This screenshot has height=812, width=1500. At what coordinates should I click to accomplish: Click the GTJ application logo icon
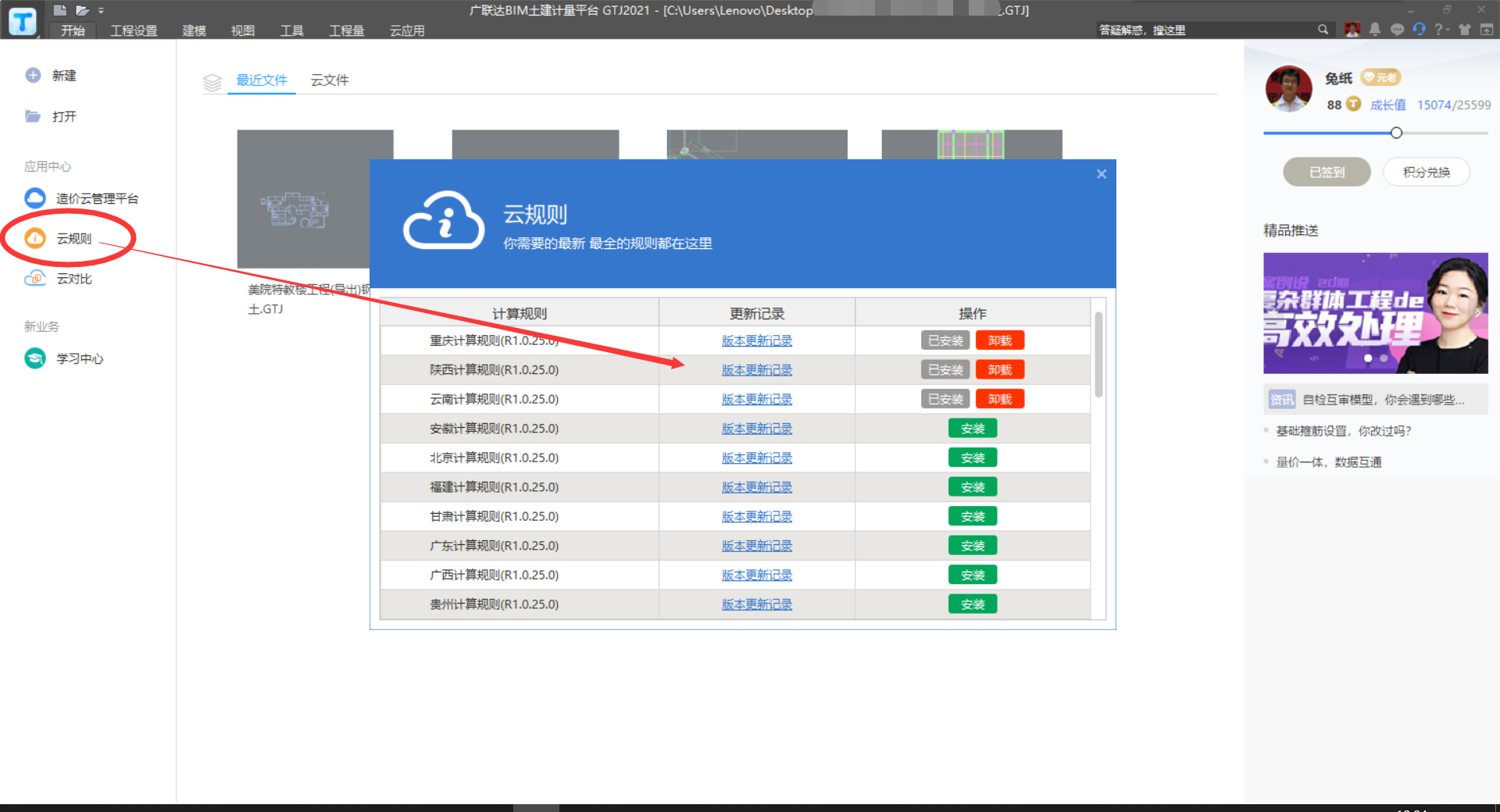pyautogui.click(x=23, y=21)
